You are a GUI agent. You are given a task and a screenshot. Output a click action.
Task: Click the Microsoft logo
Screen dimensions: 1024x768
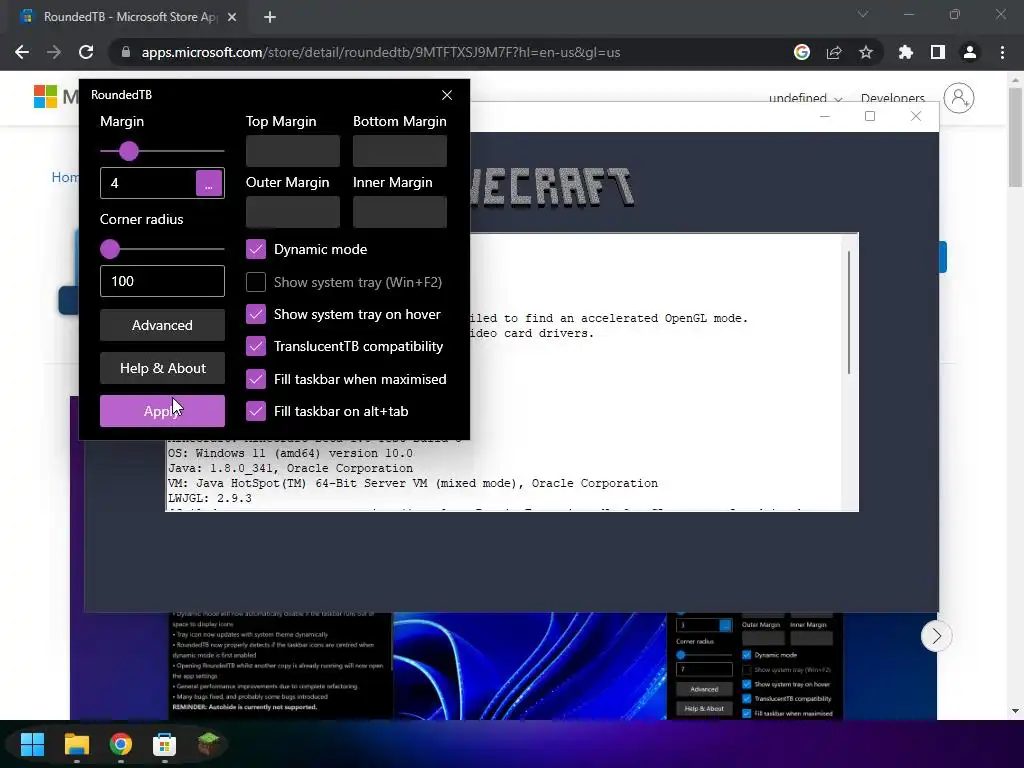point(45,97)
